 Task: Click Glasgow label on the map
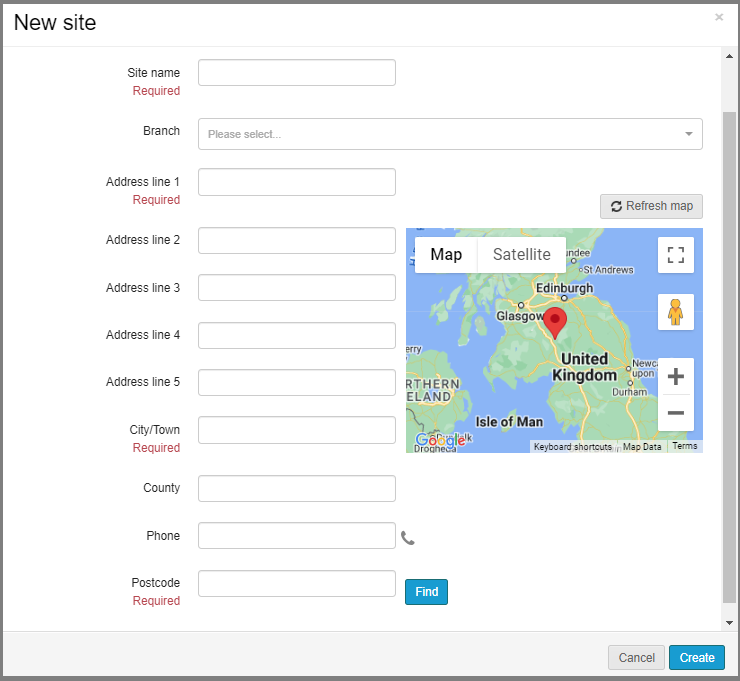[x=520, y=316]
